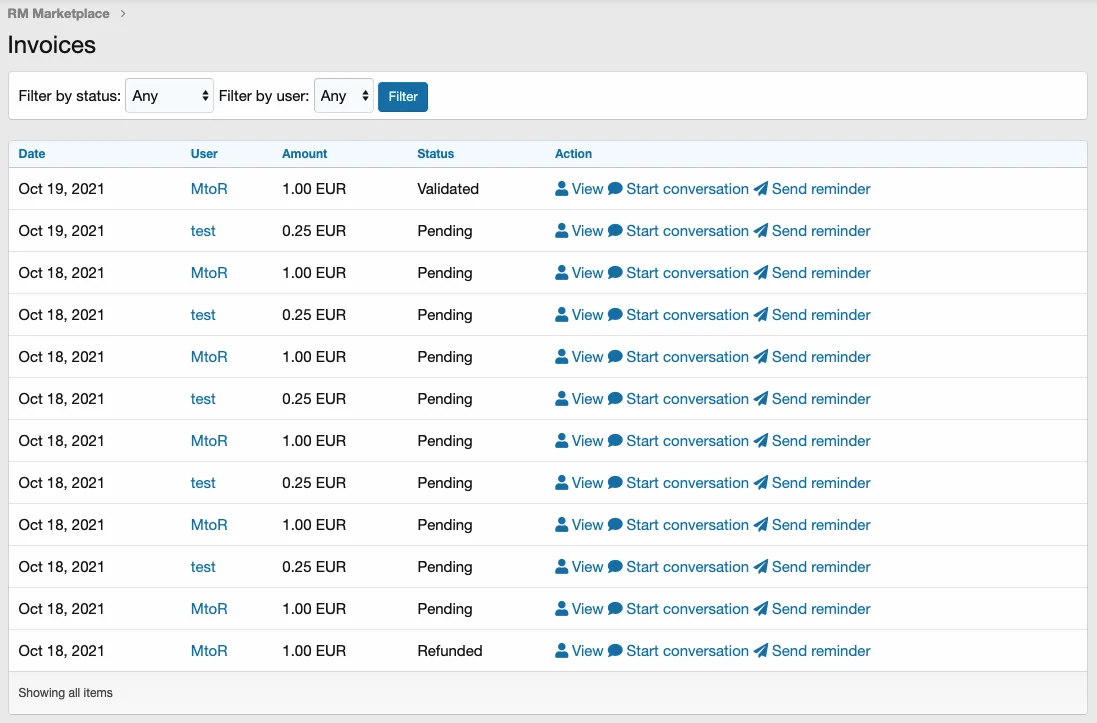Sort table by Status column header
The image size is (1097, 723).
[x=435, y=154]
